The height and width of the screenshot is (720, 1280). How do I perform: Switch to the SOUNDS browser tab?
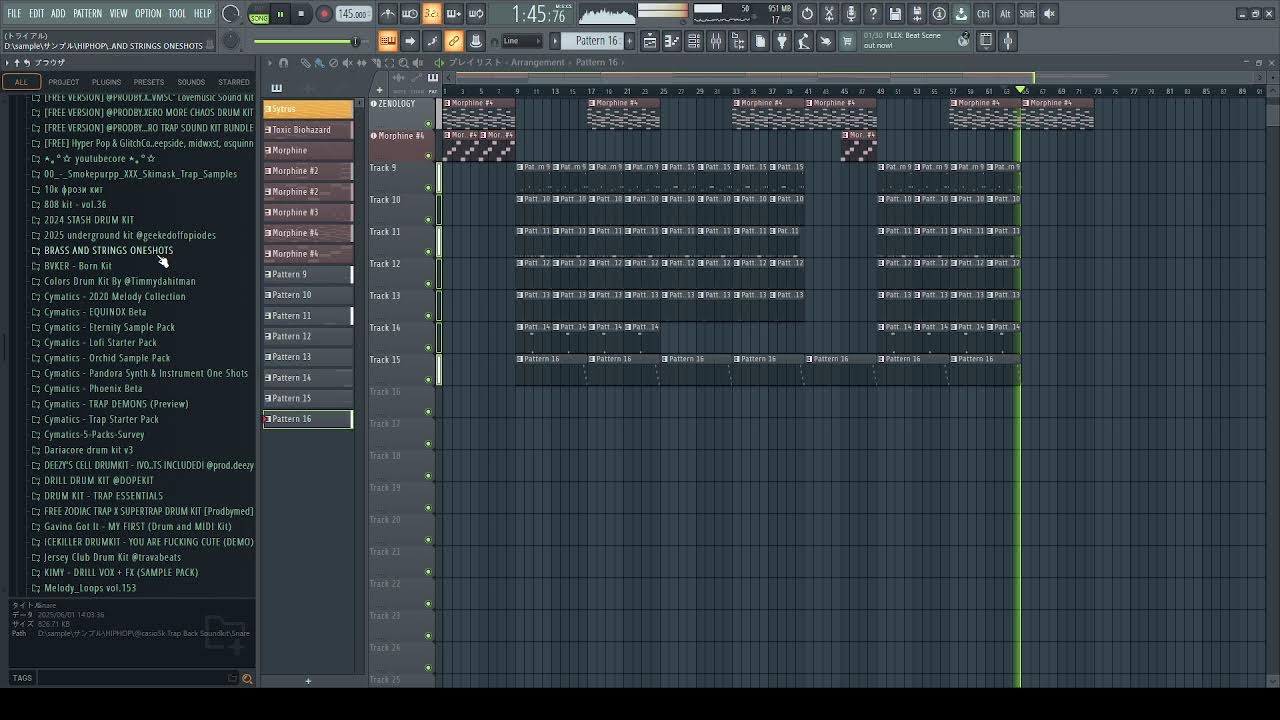[x=191, y=82]
